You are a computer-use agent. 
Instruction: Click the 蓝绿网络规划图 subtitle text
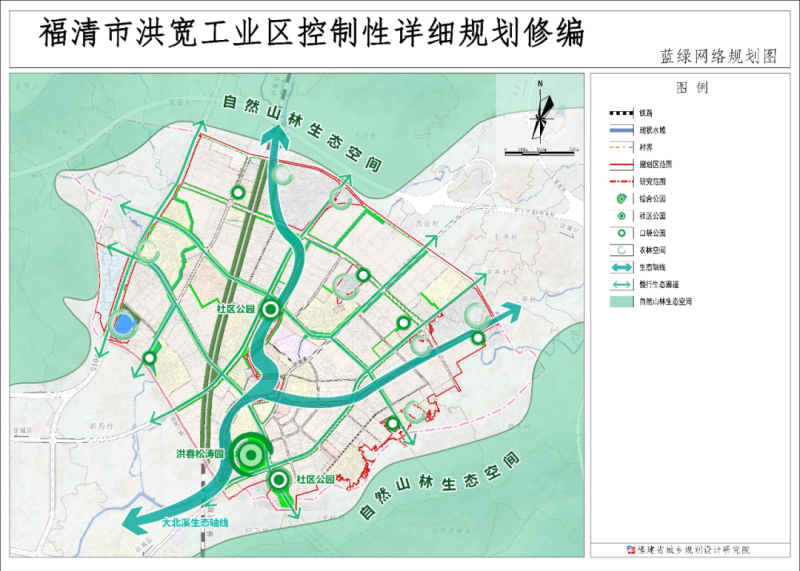click(718, 57)
